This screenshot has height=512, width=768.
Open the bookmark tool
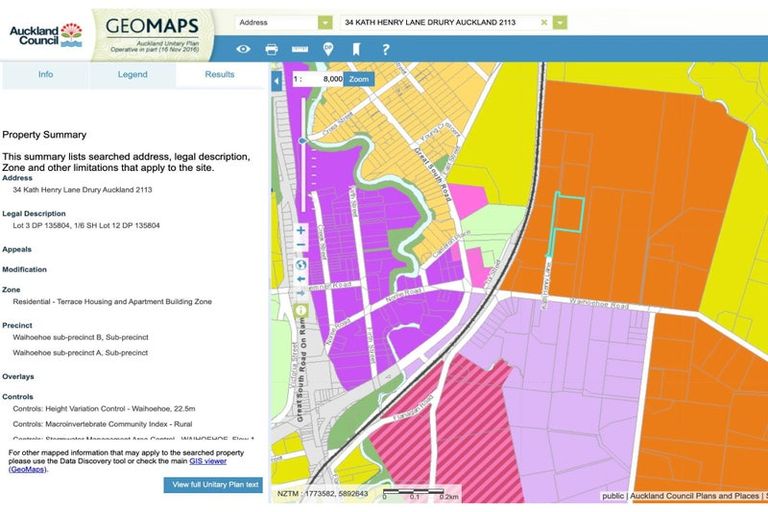(x=356, y=49)
